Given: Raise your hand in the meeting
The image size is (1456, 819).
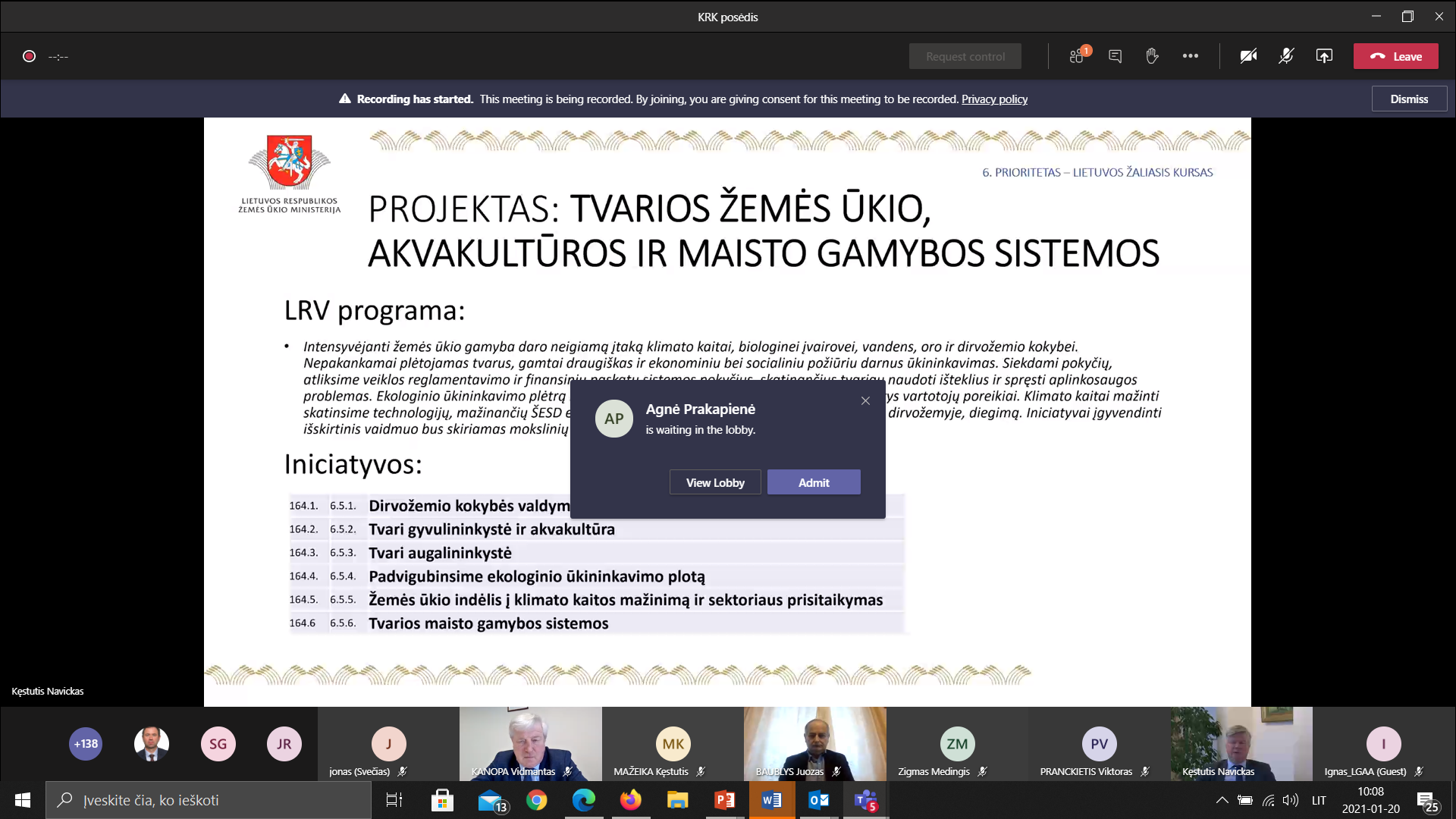Looking at the screenshot, I should click(1152, 56).
